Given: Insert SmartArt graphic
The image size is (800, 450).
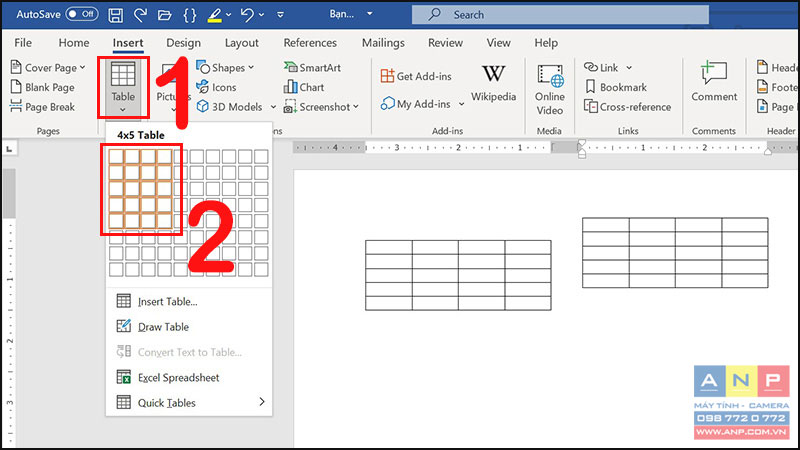Looking at the screenshot, I should point(312,67).
